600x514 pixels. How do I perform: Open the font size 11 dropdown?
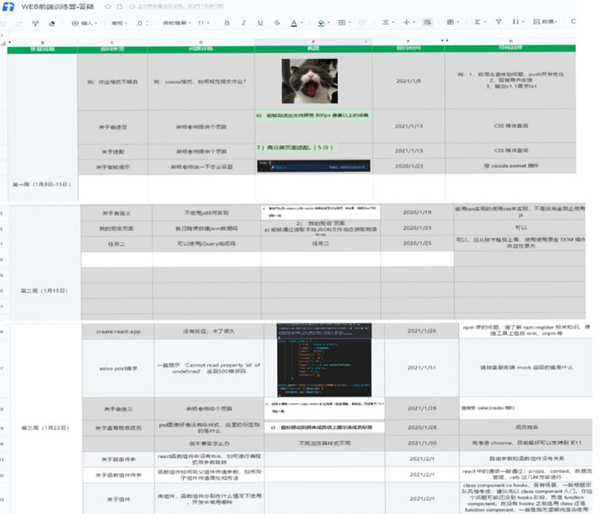point(203,21)
